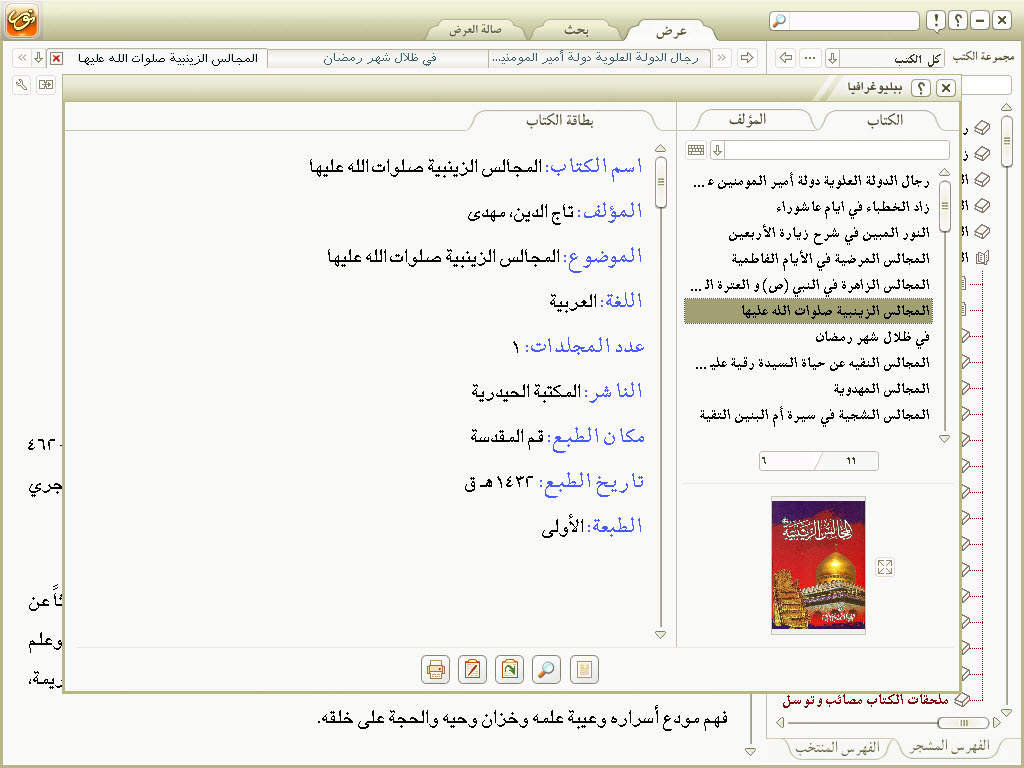
Task: Switch to the المؤلف tab
Action: 748,119
